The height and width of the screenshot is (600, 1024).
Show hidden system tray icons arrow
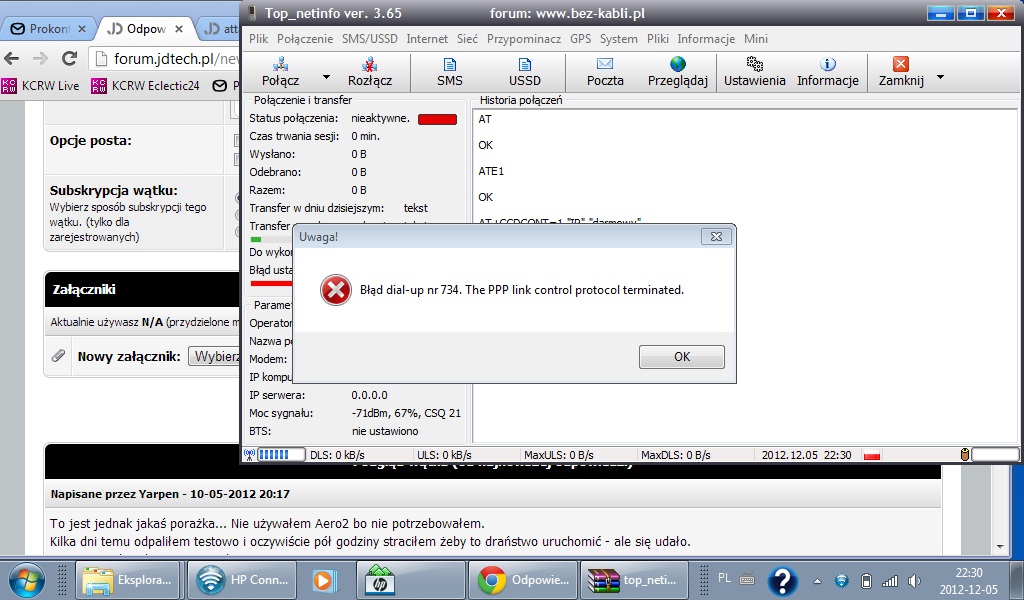818,581
